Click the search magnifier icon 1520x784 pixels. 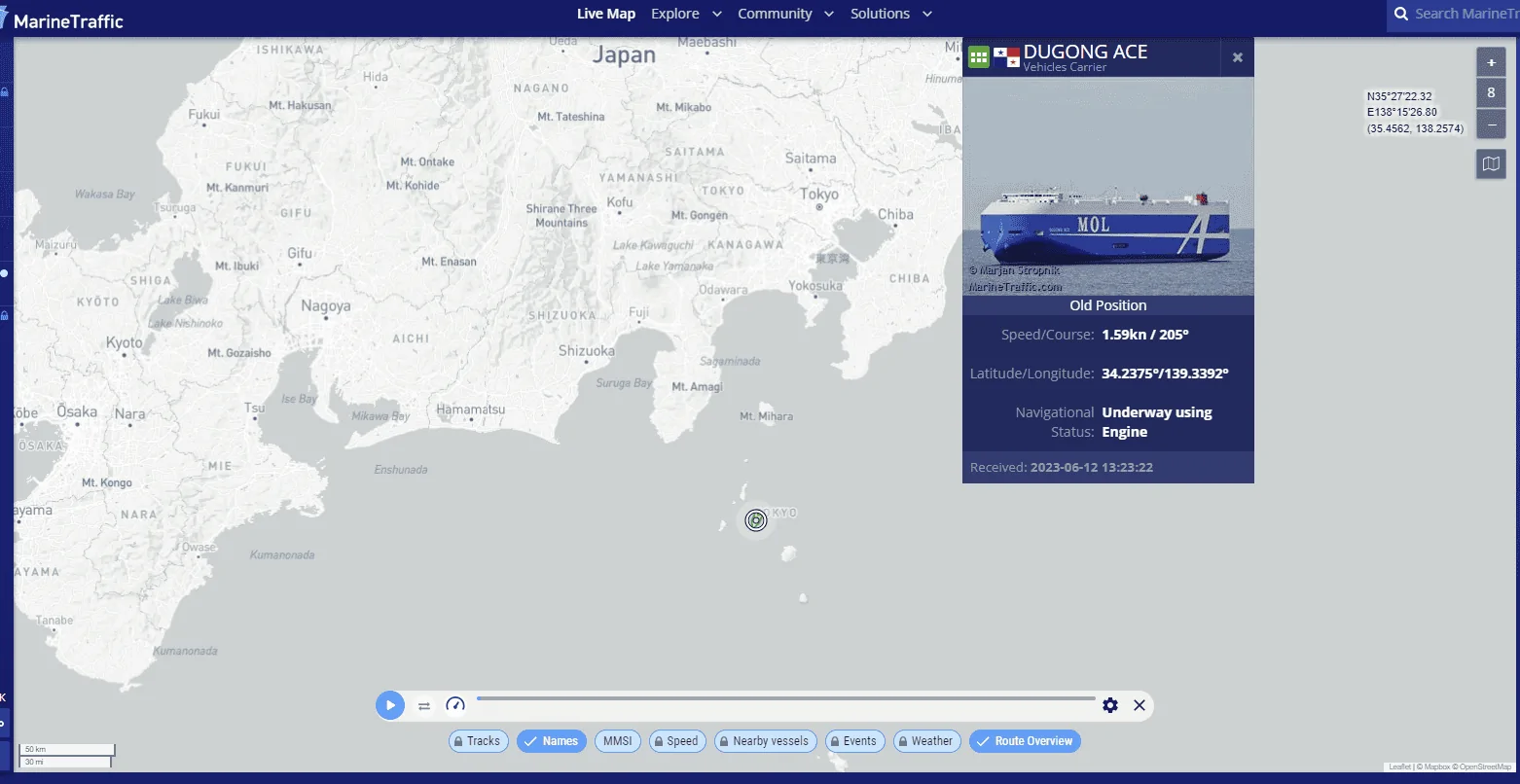coord(1401,14)
